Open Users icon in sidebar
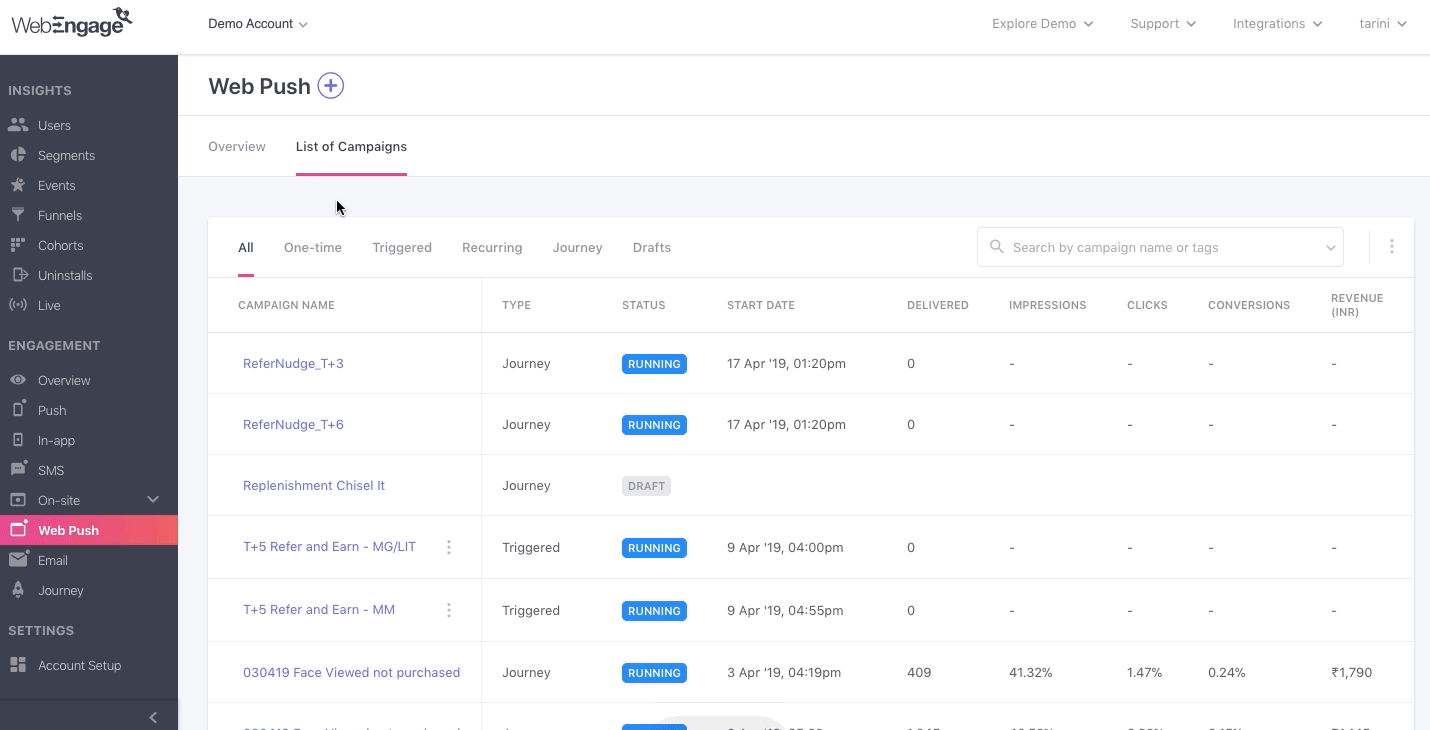 [x=18, y=125]
